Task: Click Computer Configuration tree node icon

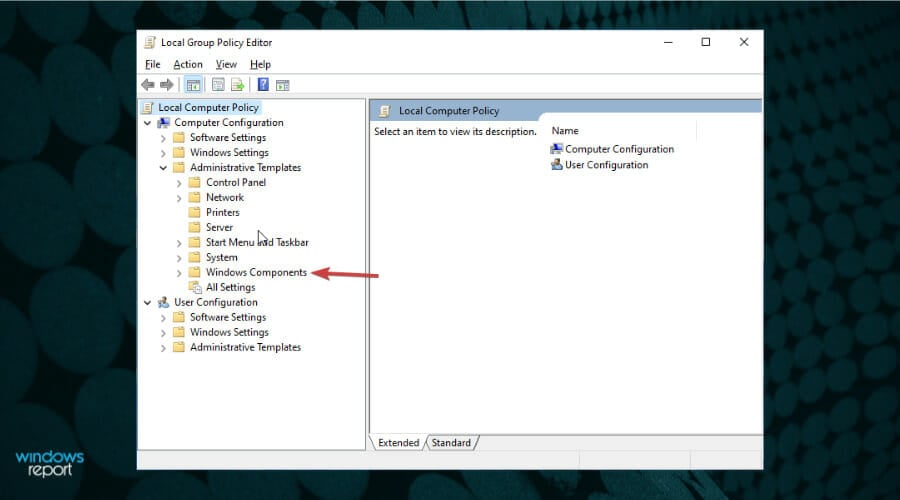Action: pyautogui.click(x=164, y=122)
